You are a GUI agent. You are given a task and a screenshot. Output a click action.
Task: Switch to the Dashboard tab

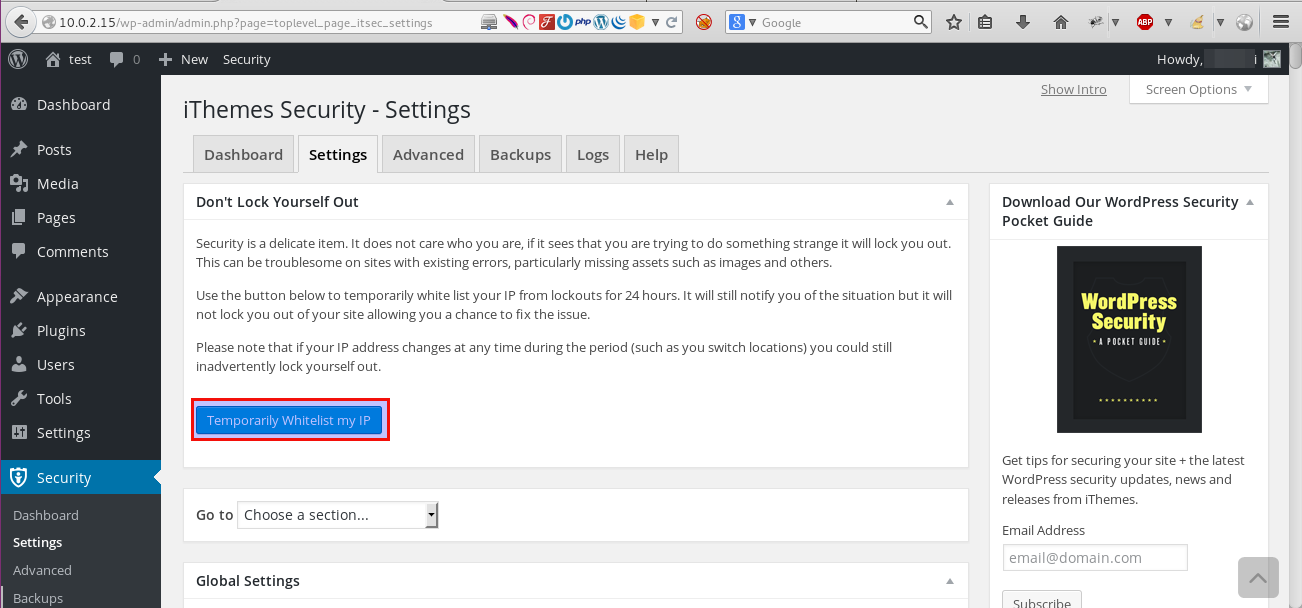point(243,155)
